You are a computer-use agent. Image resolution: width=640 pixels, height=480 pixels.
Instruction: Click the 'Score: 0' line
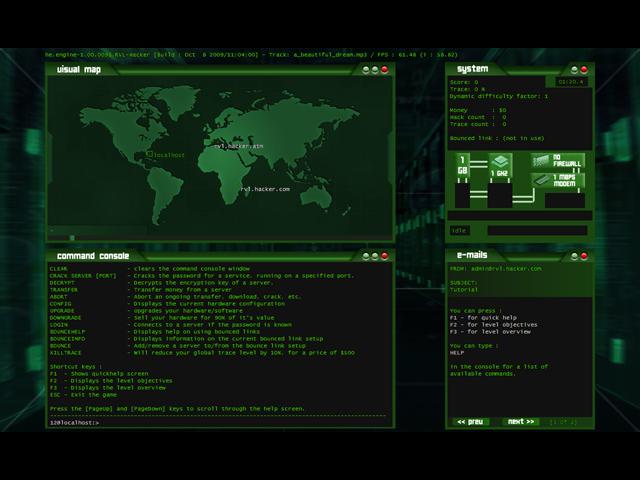coord(464,82)
